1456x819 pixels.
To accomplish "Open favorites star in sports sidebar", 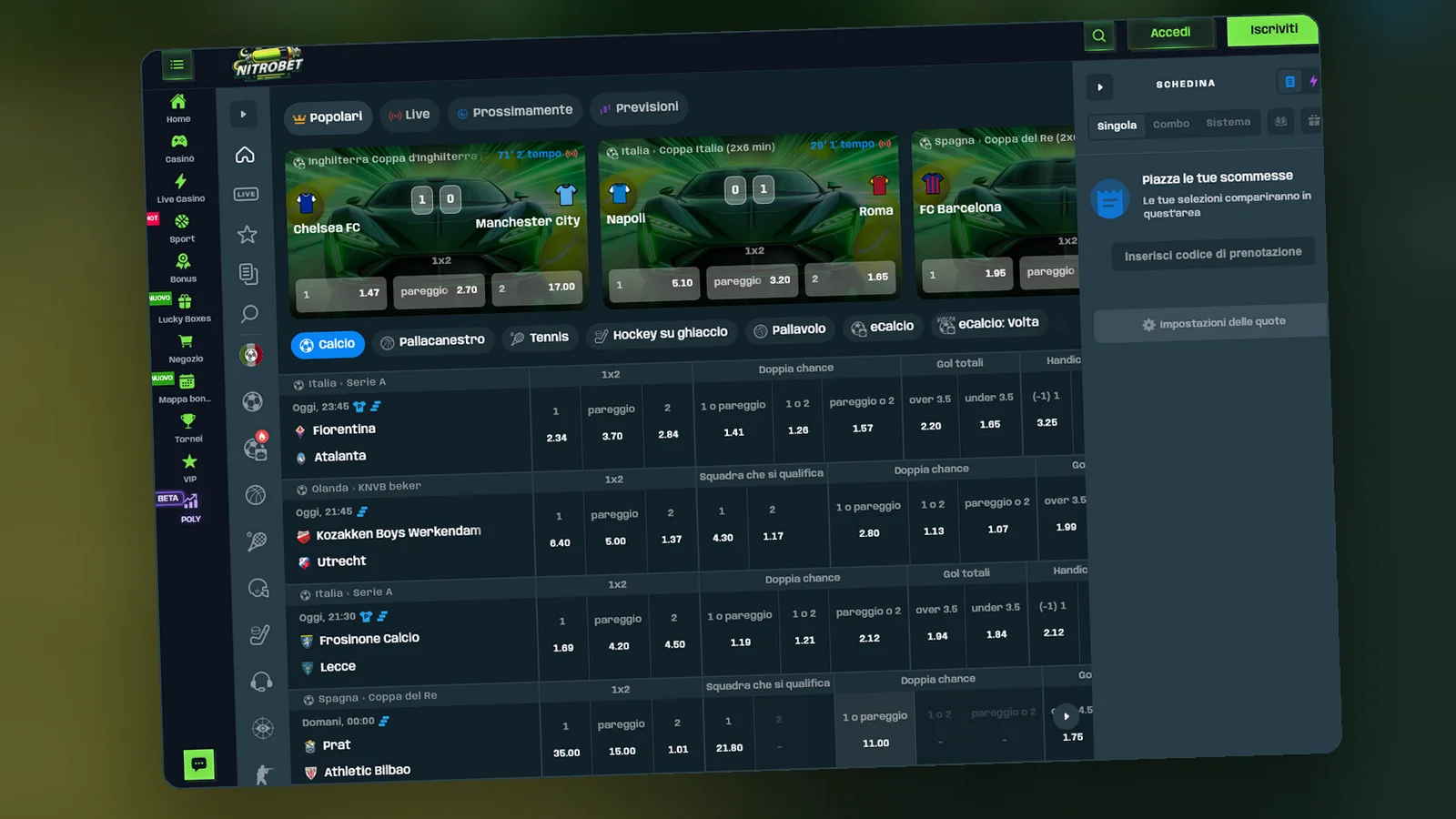I will tap(247, 234).
